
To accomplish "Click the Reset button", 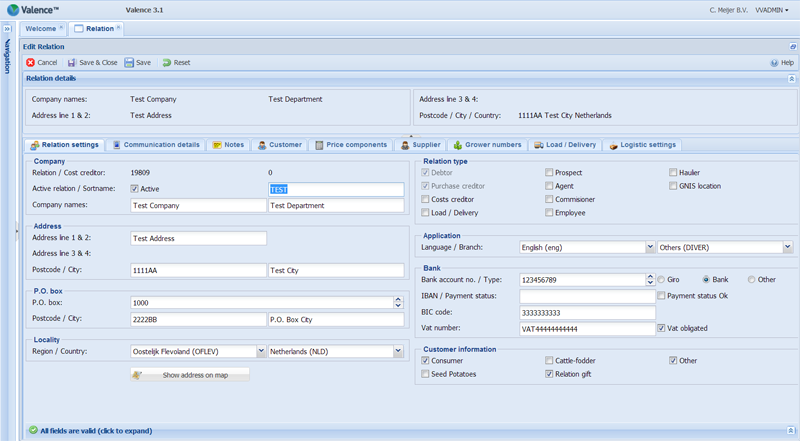I will [x=177, y=63].
